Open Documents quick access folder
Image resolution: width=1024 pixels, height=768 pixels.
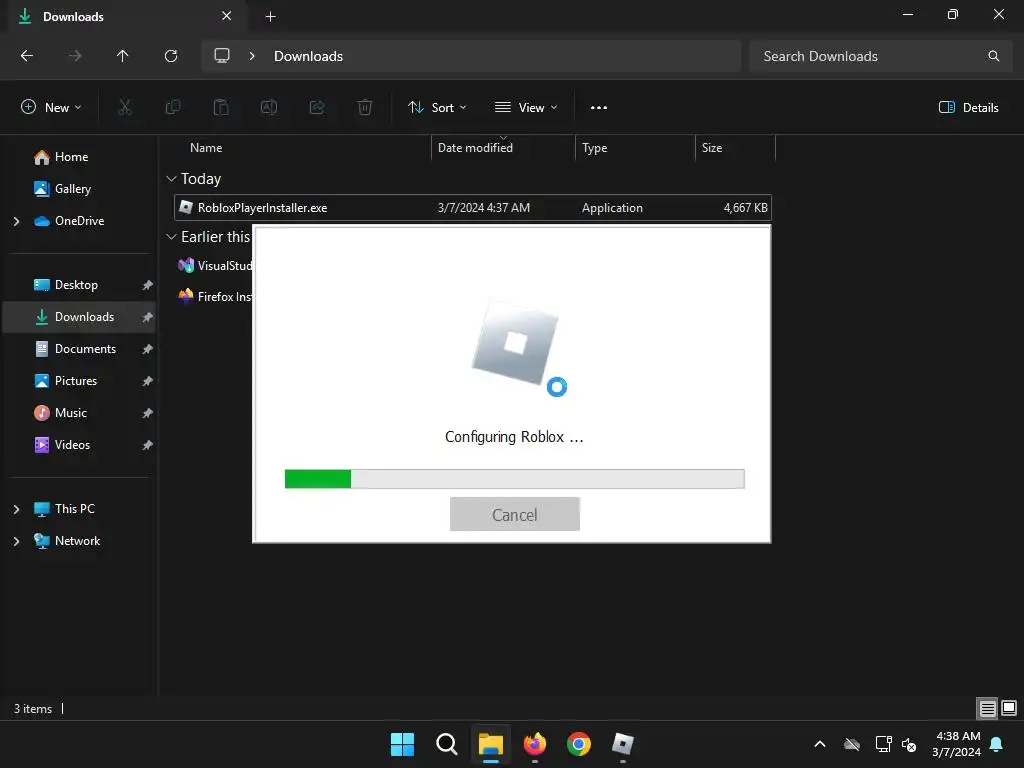(x=86, y=349)
